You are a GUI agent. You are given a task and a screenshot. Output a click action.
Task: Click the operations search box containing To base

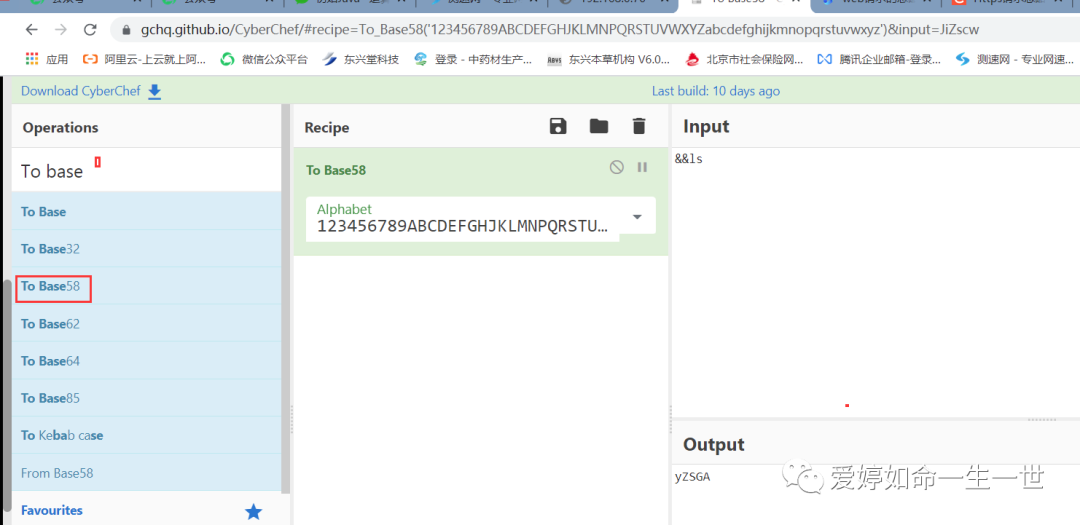(x=146, y=171)
